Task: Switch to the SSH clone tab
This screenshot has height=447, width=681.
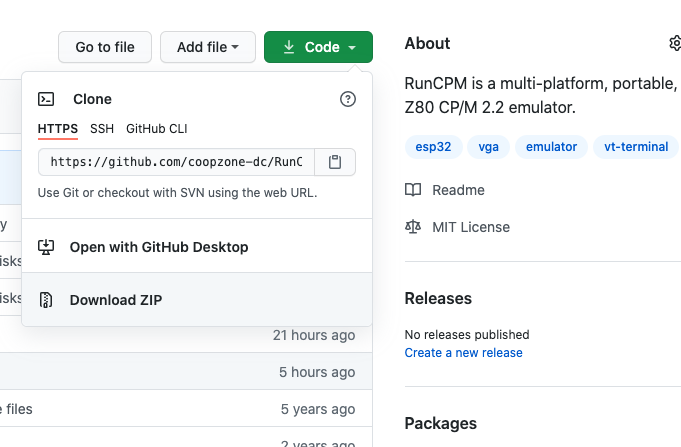Action: [x=102, y=129]
